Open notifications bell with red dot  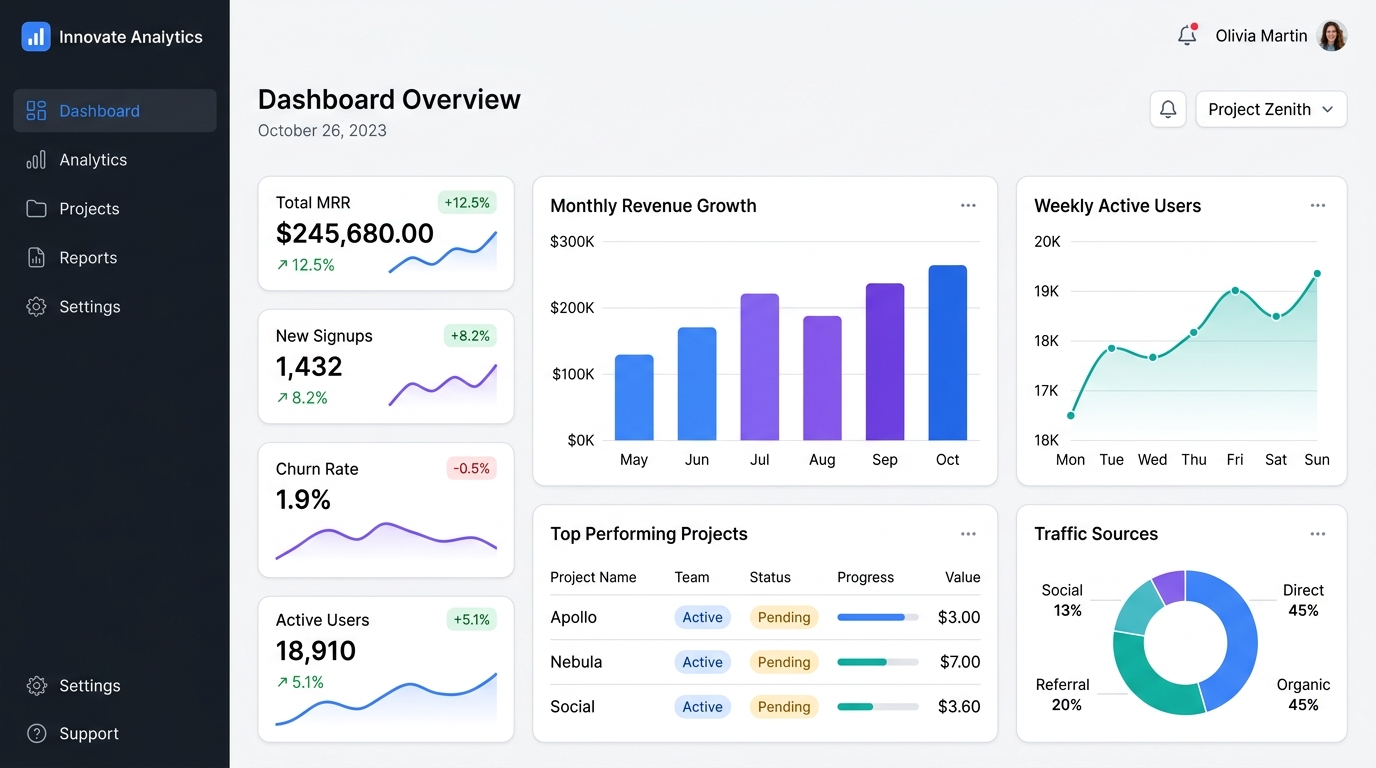(1187, 35)
